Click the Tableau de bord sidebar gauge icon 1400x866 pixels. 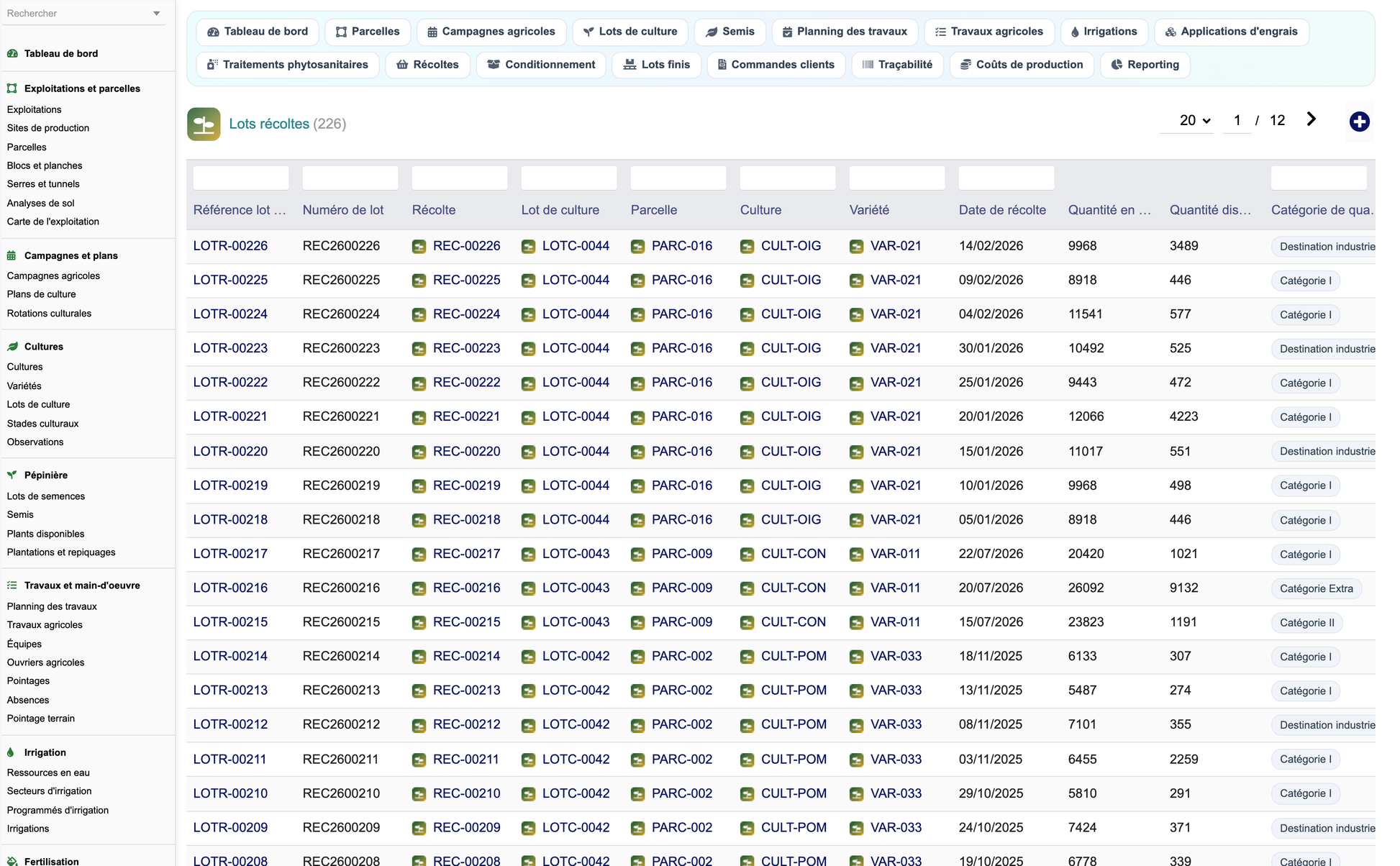pyautogui.click(x=12, y=53)
